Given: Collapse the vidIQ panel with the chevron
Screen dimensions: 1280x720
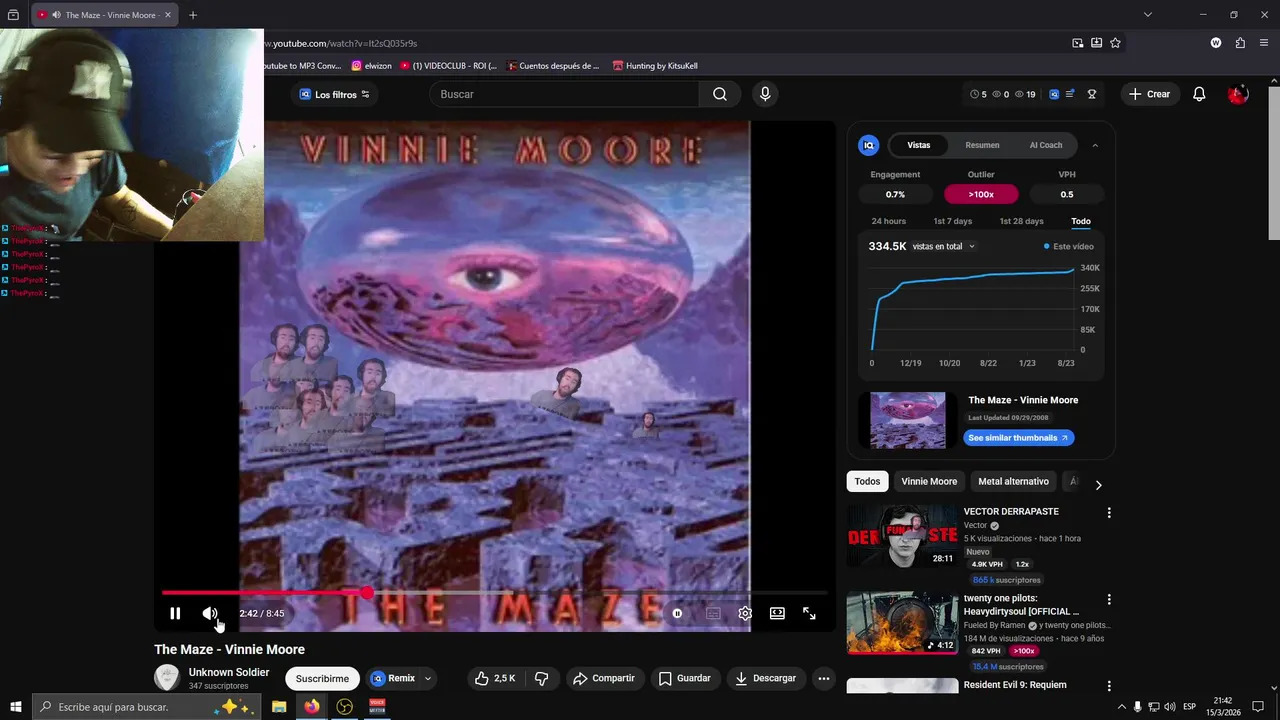Looking at the screenshot, I should [x=1095, y=145].
